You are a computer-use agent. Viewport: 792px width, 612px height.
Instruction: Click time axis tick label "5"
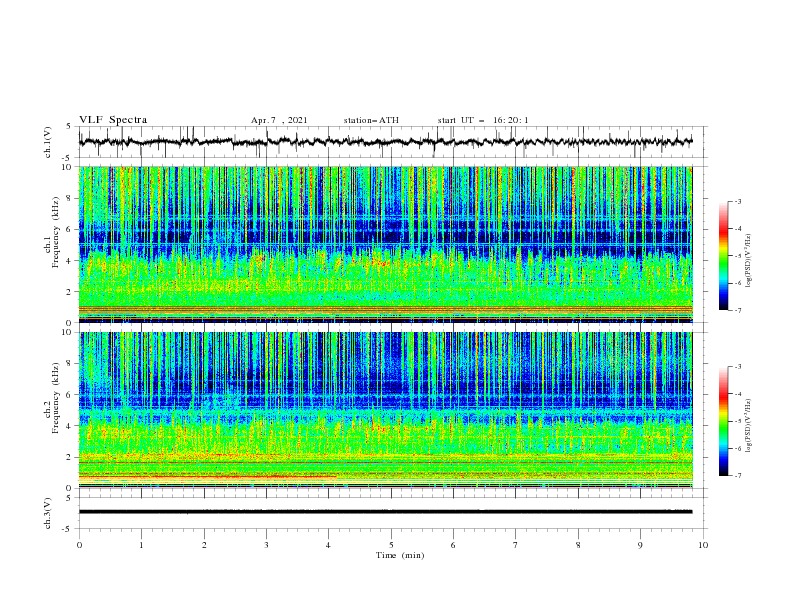(x=391, y=545)
